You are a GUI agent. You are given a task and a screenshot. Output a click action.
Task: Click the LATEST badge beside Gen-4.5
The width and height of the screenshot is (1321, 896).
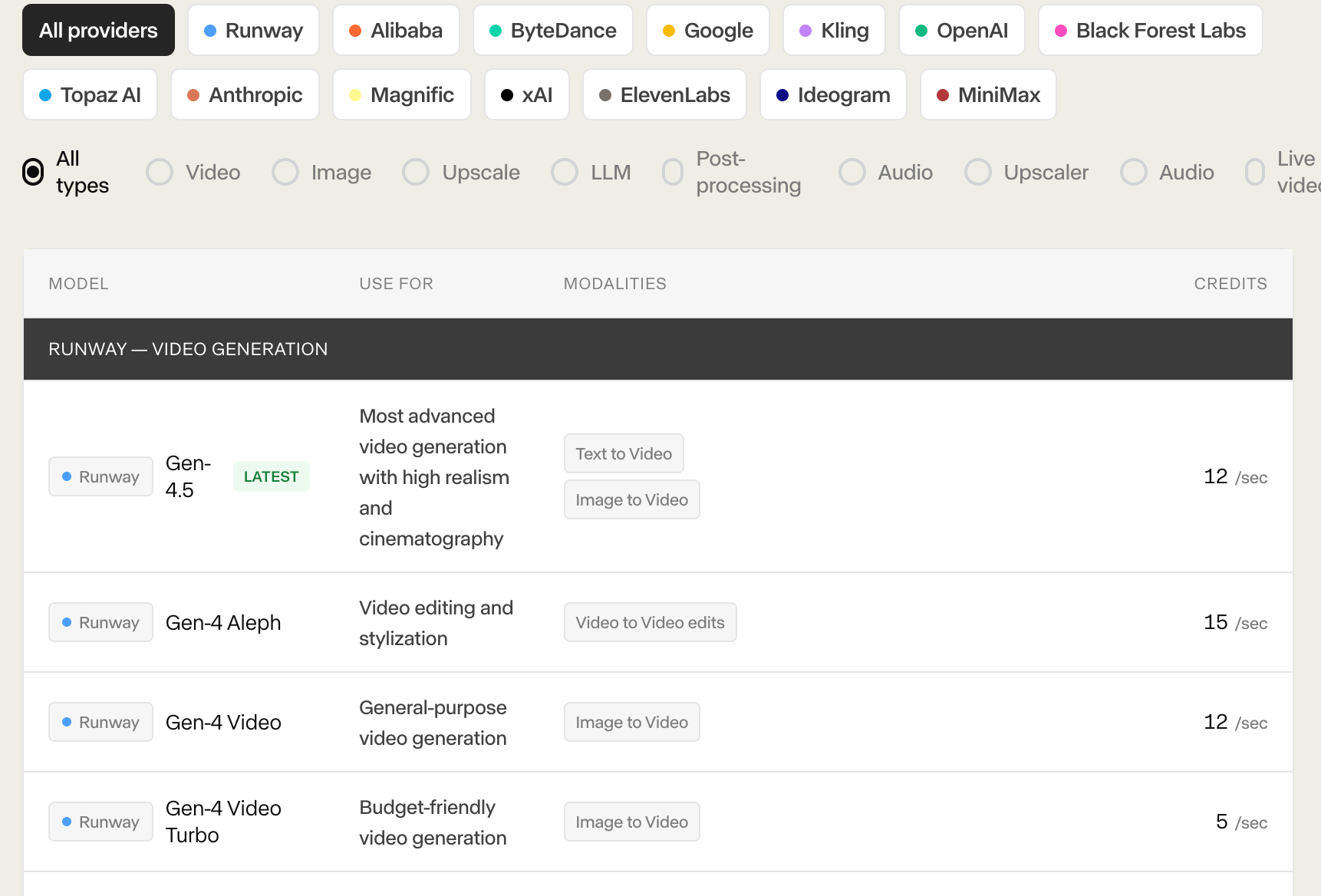271,476
